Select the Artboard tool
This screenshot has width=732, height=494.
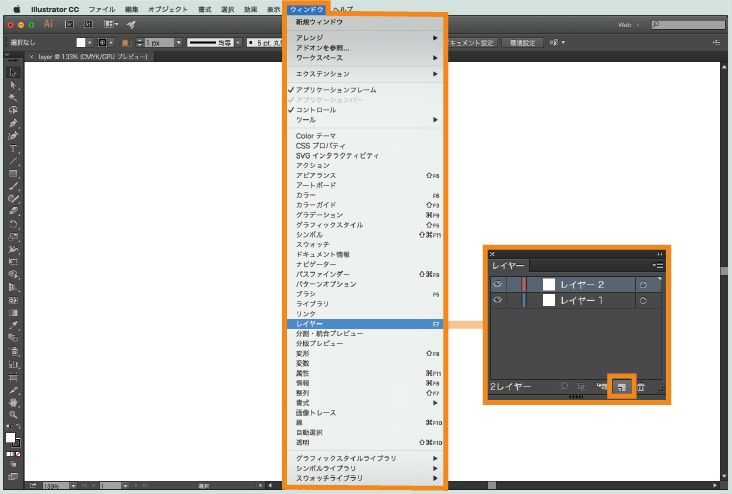13,377
